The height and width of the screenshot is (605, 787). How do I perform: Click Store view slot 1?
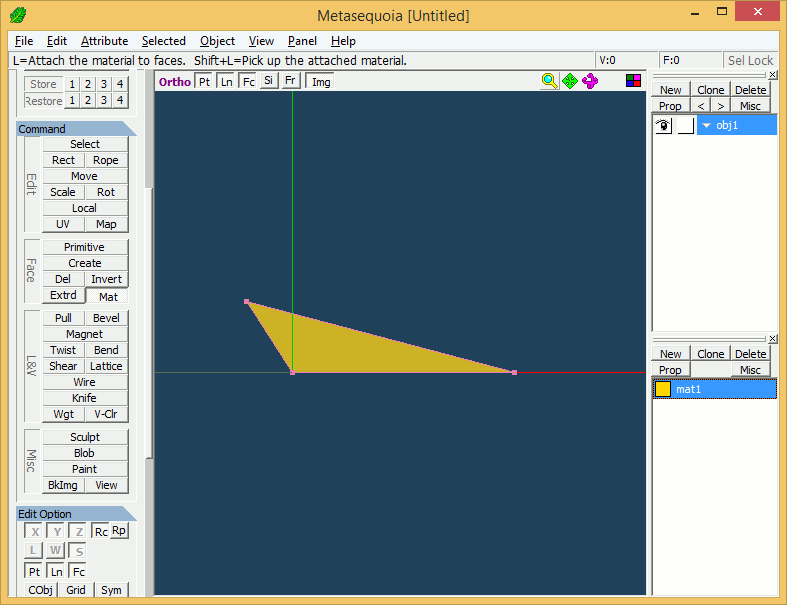point(72,84)
